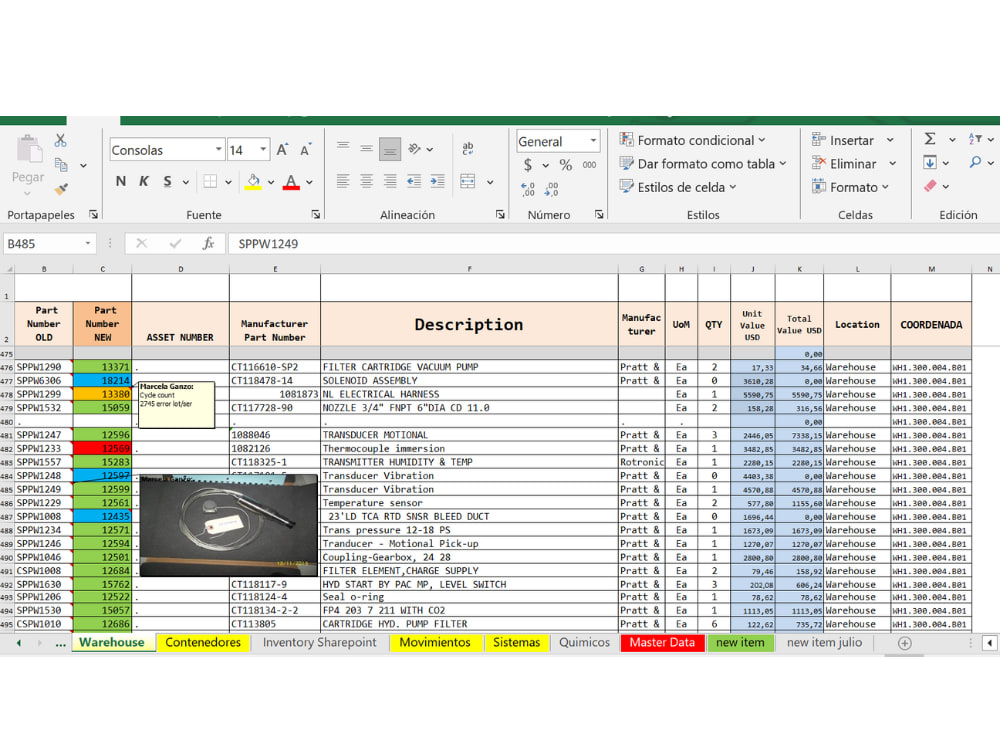Image resolution: width=1000 pixels, height=750 pixels.
Task: Click the merge and center icon
Action: (x=467, y=181)
